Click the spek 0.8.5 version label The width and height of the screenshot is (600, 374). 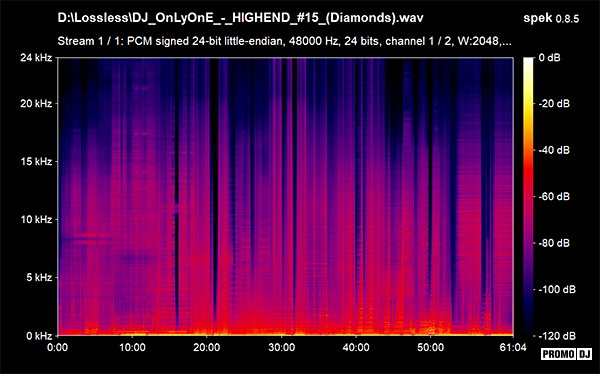[551, 18]
